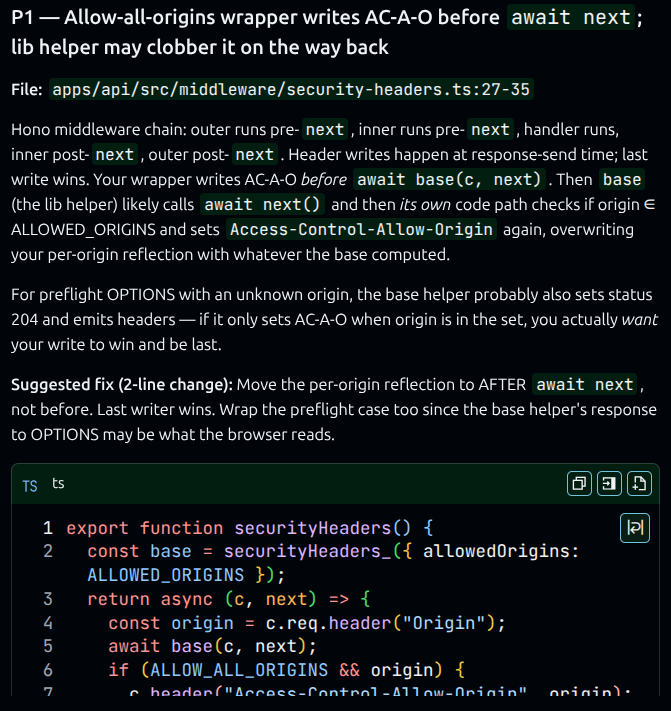Image resolution: width=671 pixels, height=711 pixels.
Task: Click code line number 1
Action: point(48,528)
